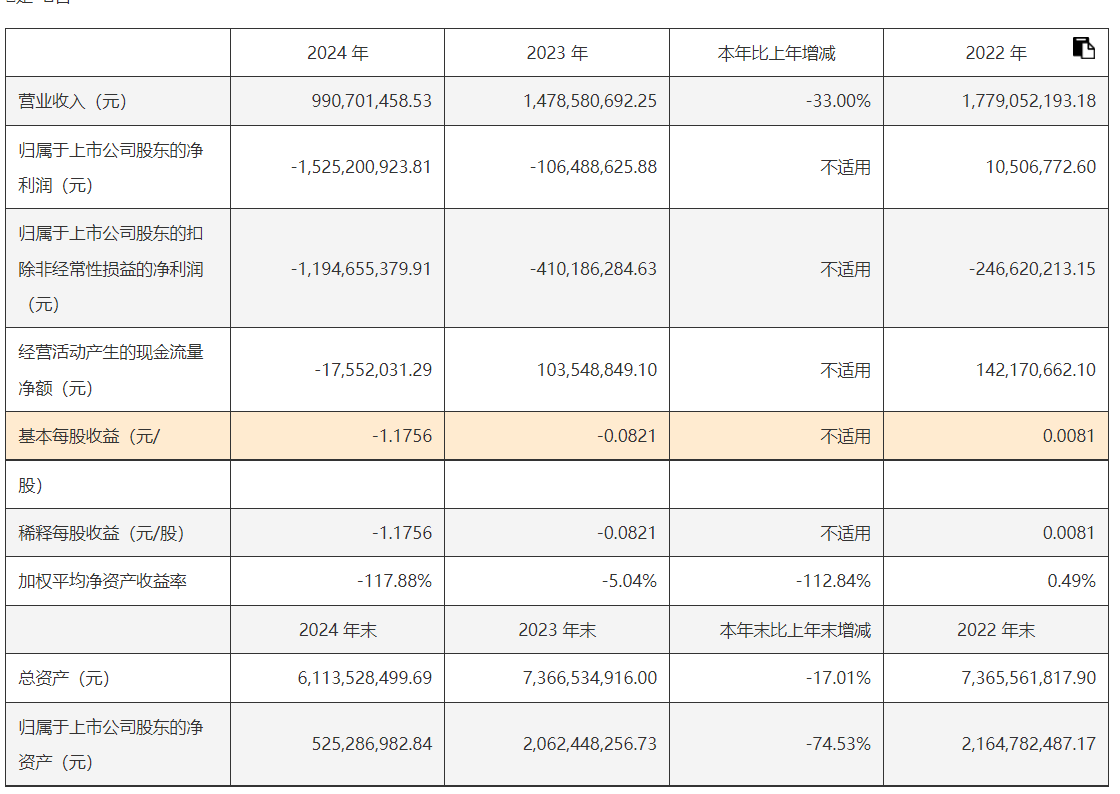Image resolution: width=1120 pixels, height=794 pixels.
Task: Click the 营业收入（元） row label
Action: (73, 101)
